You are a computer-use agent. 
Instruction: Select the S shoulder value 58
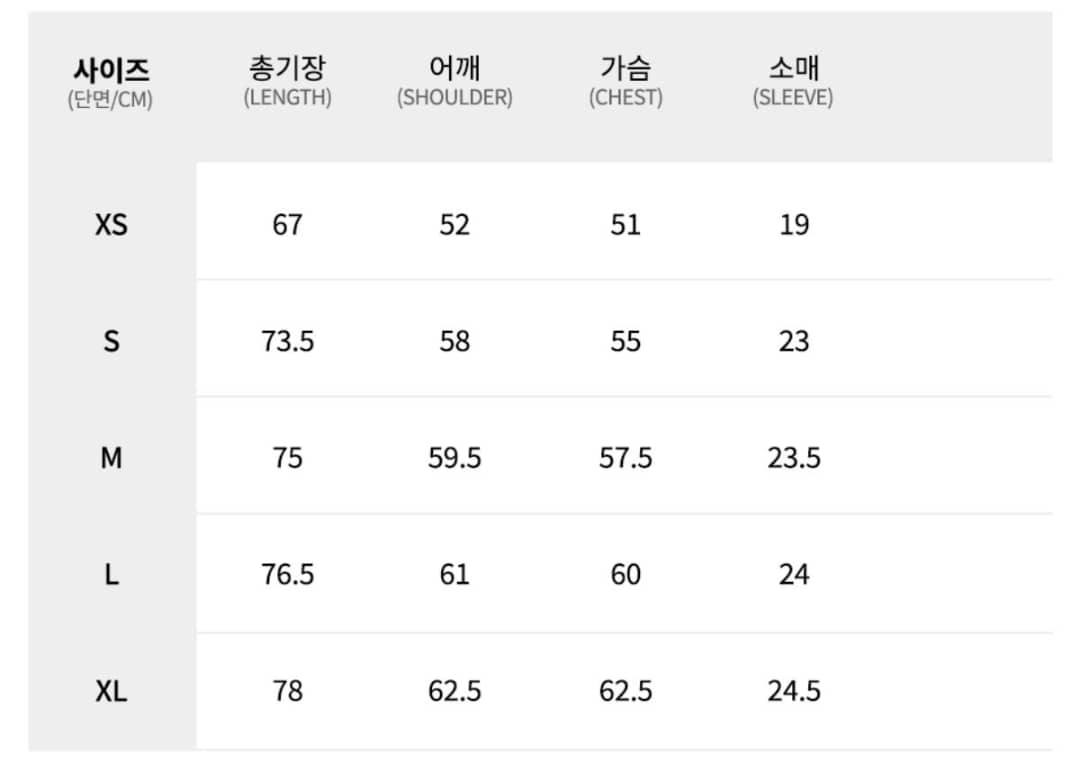tap(454, 341)
